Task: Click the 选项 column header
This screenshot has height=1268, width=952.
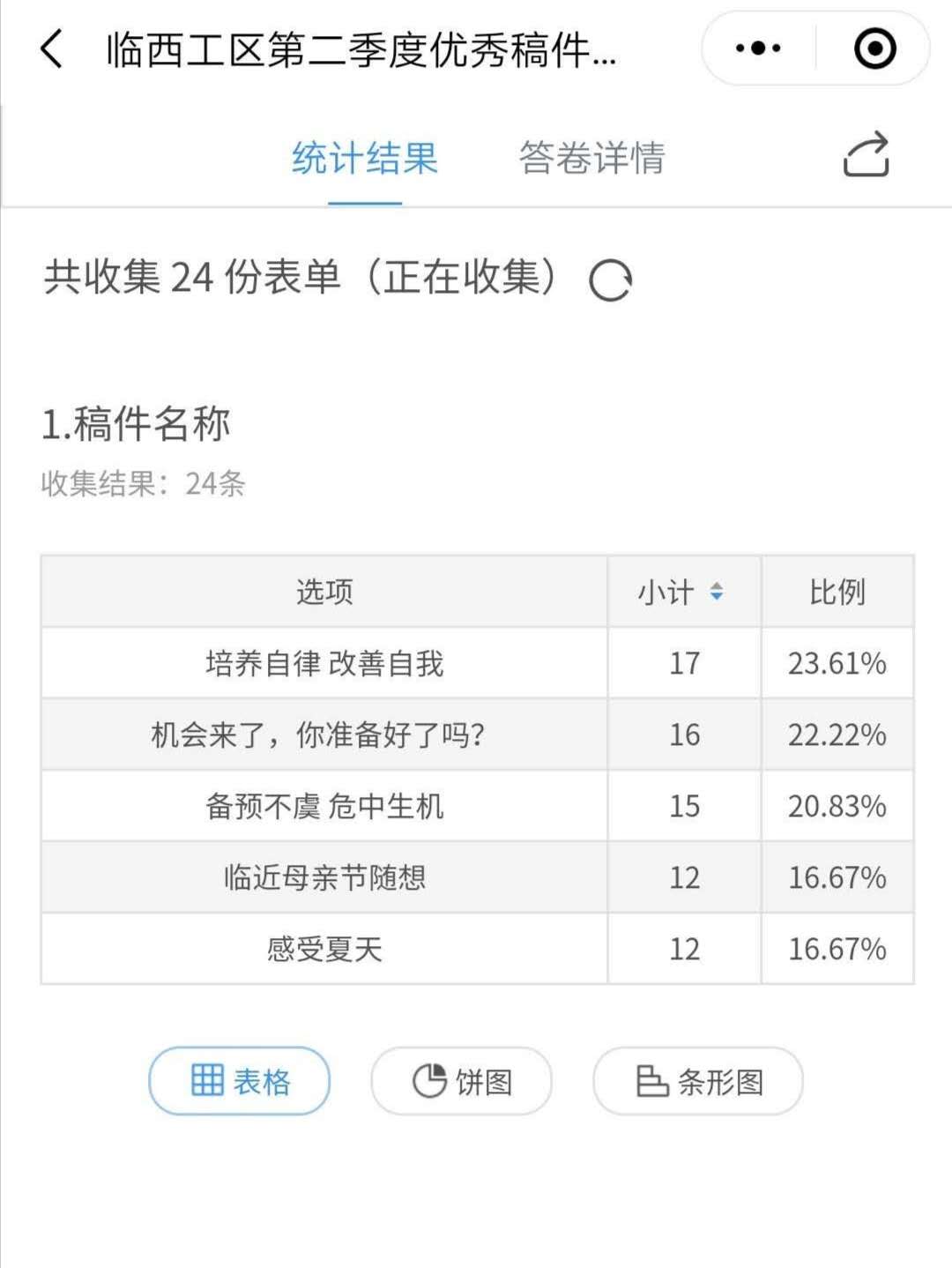Action: click(324, 592)
